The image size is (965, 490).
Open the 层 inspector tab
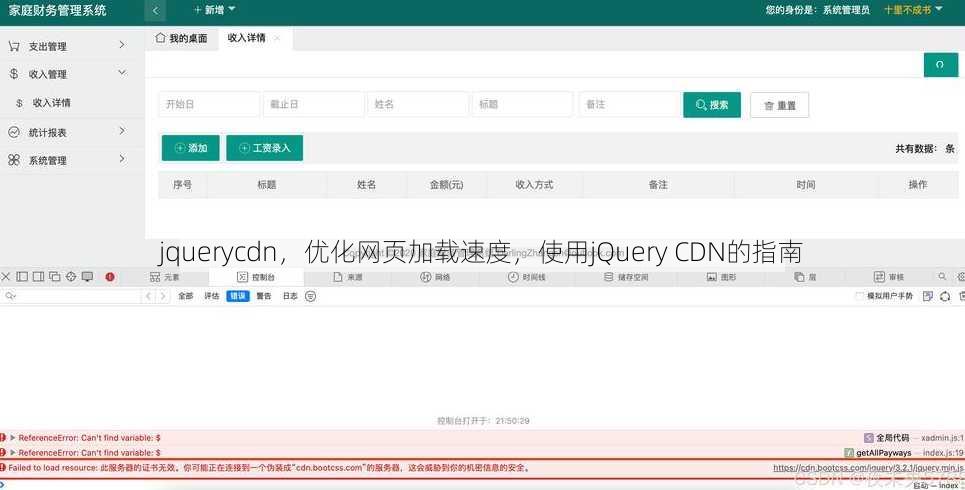(805, 278)
